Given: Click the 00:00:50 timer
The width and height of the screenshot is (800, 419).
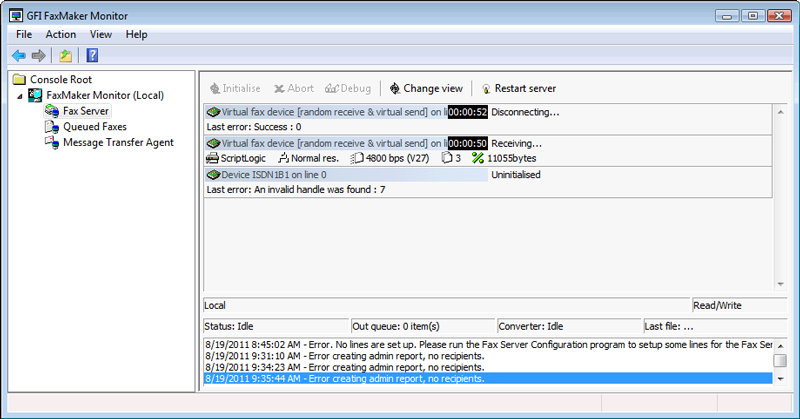Looking at the screenshot, I should tap(467, 143).
